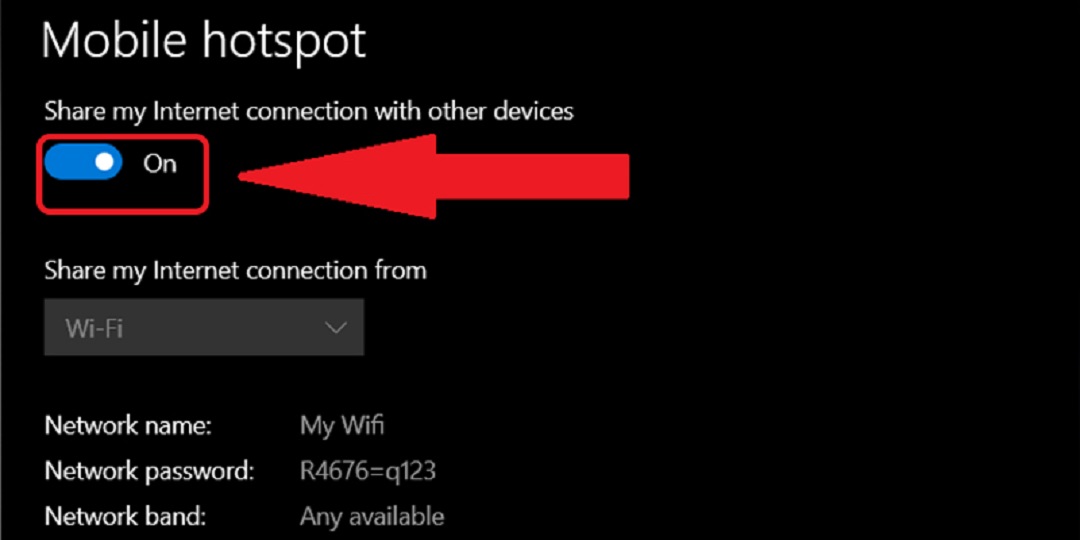Open the Wi-Fi connection source dropdown

pos(204,327)
